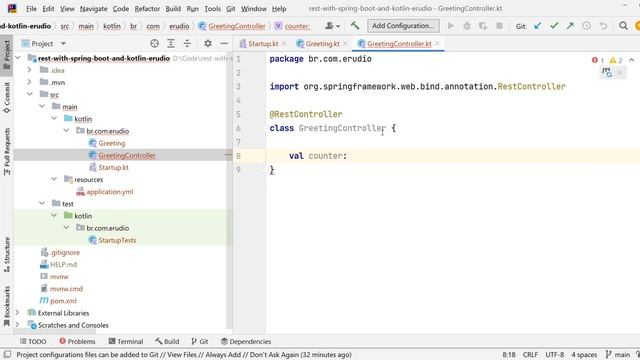This screenshot has width=640, height=360.
Task: Collapse the test folder
Action: point(42,203)
